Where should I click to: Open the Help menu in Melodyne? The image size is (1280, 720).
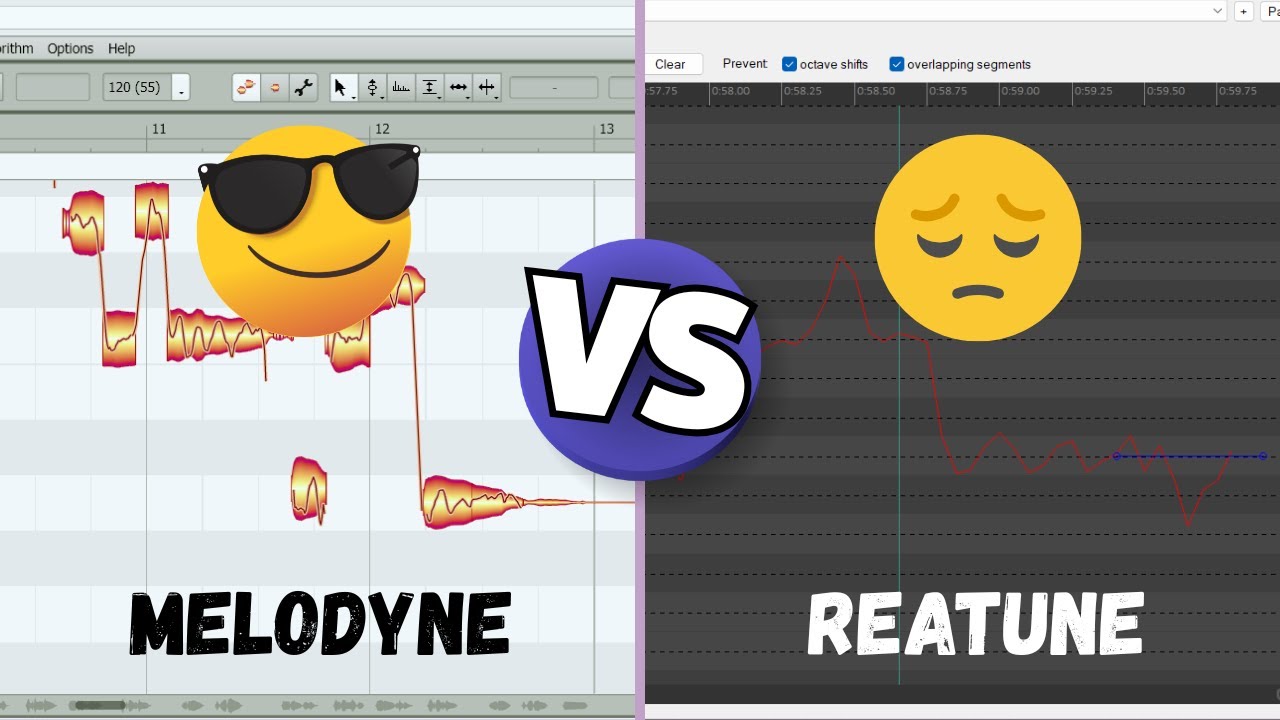tap(121, 48)
